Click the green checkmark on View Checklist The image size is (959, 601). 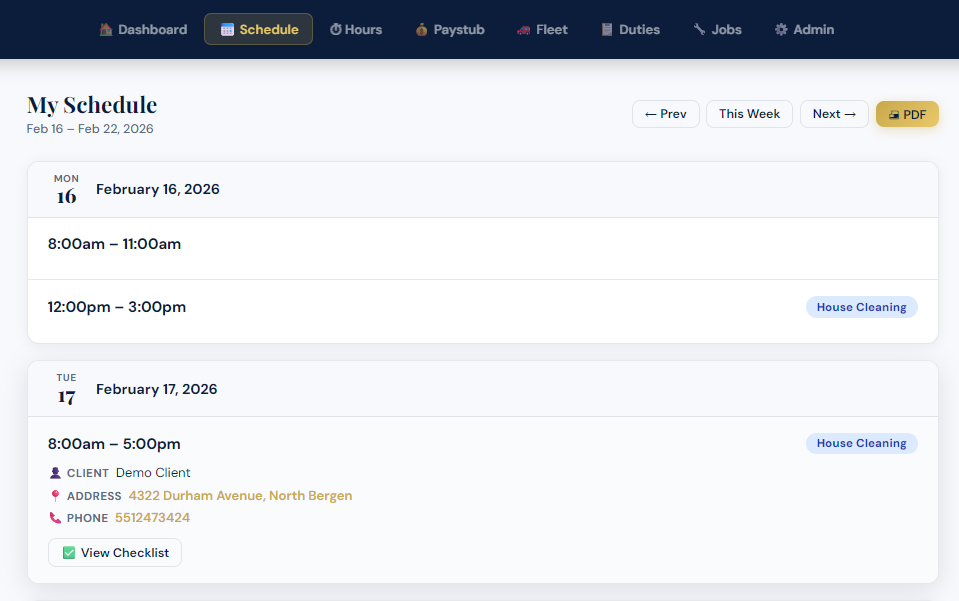pyautogui.click(x=69, y=553)
